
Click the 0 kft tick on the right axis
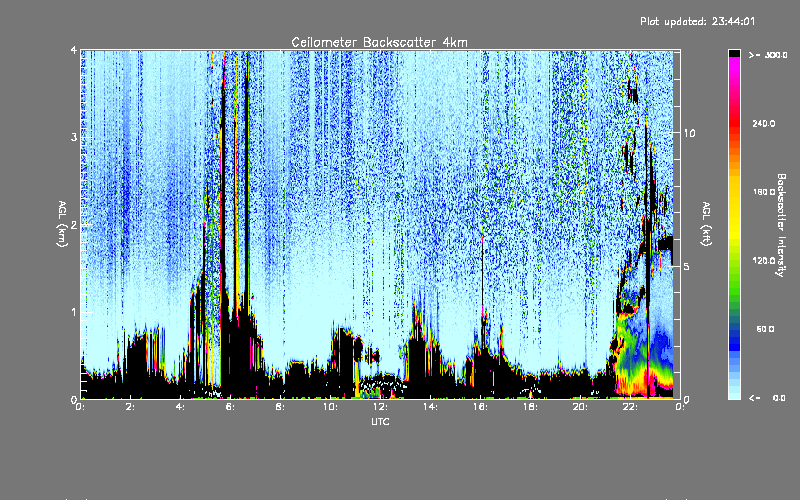[686, 399]
